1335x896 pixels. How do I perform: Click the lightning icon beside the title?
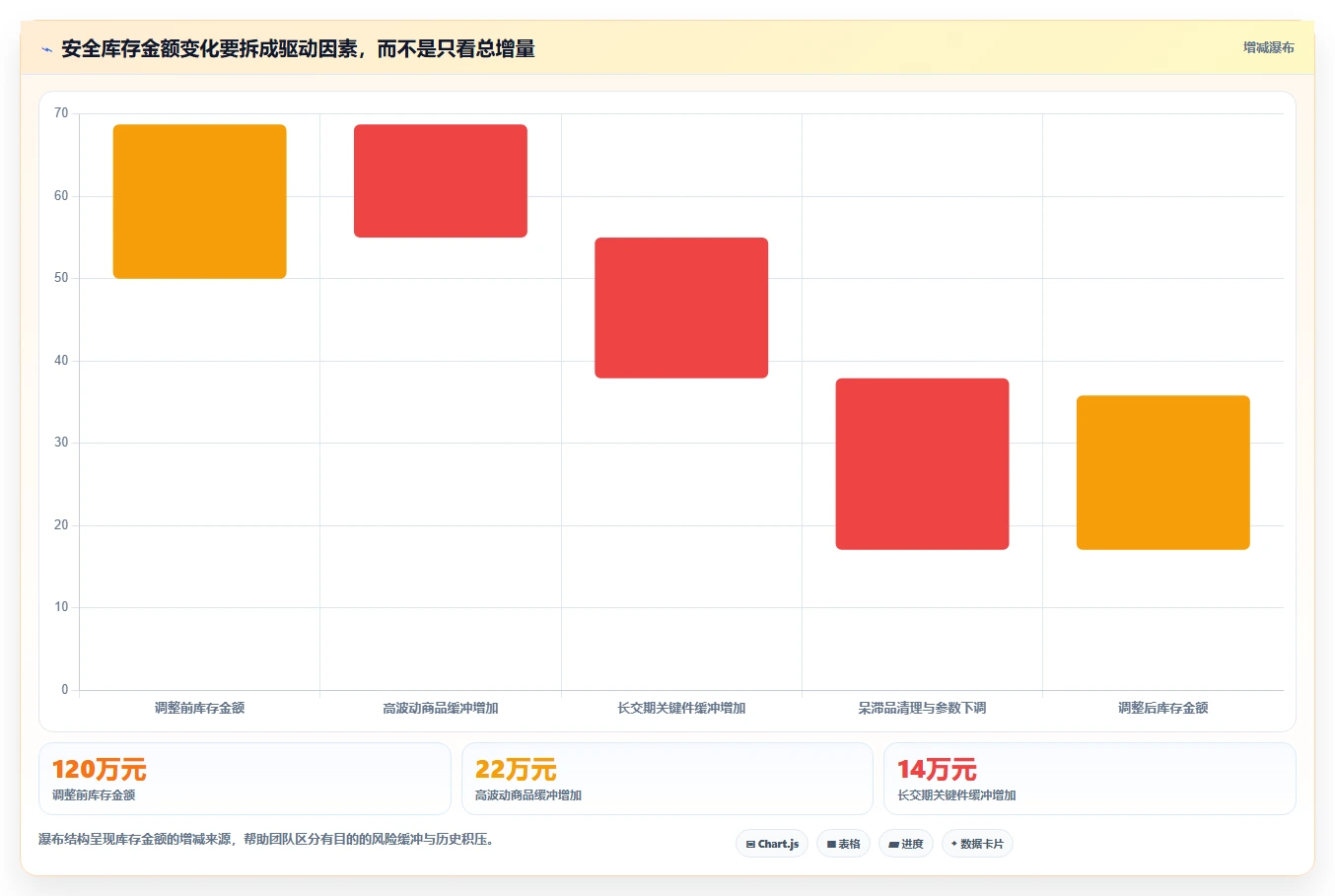coord(46,49)
